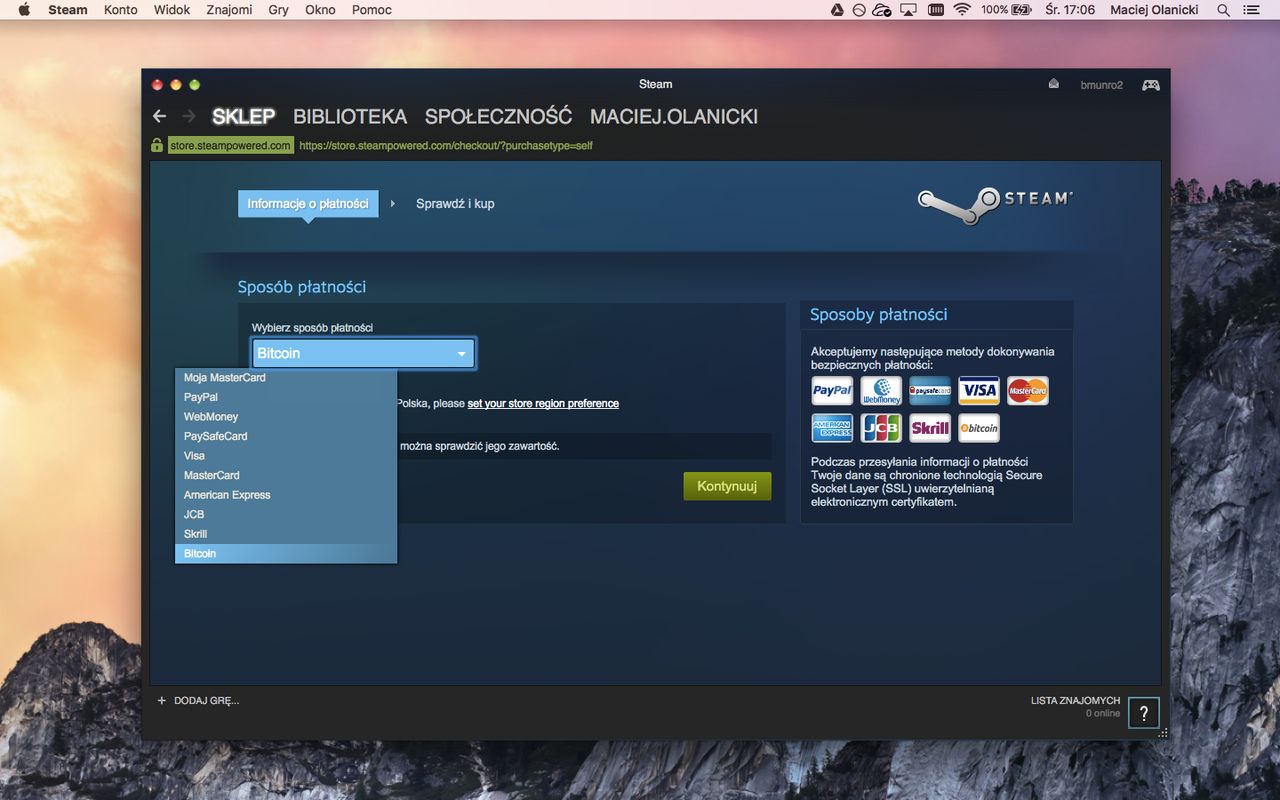Click the Steam logo in checkout header
The image size is (1280, 800).
tap(995, 204)
